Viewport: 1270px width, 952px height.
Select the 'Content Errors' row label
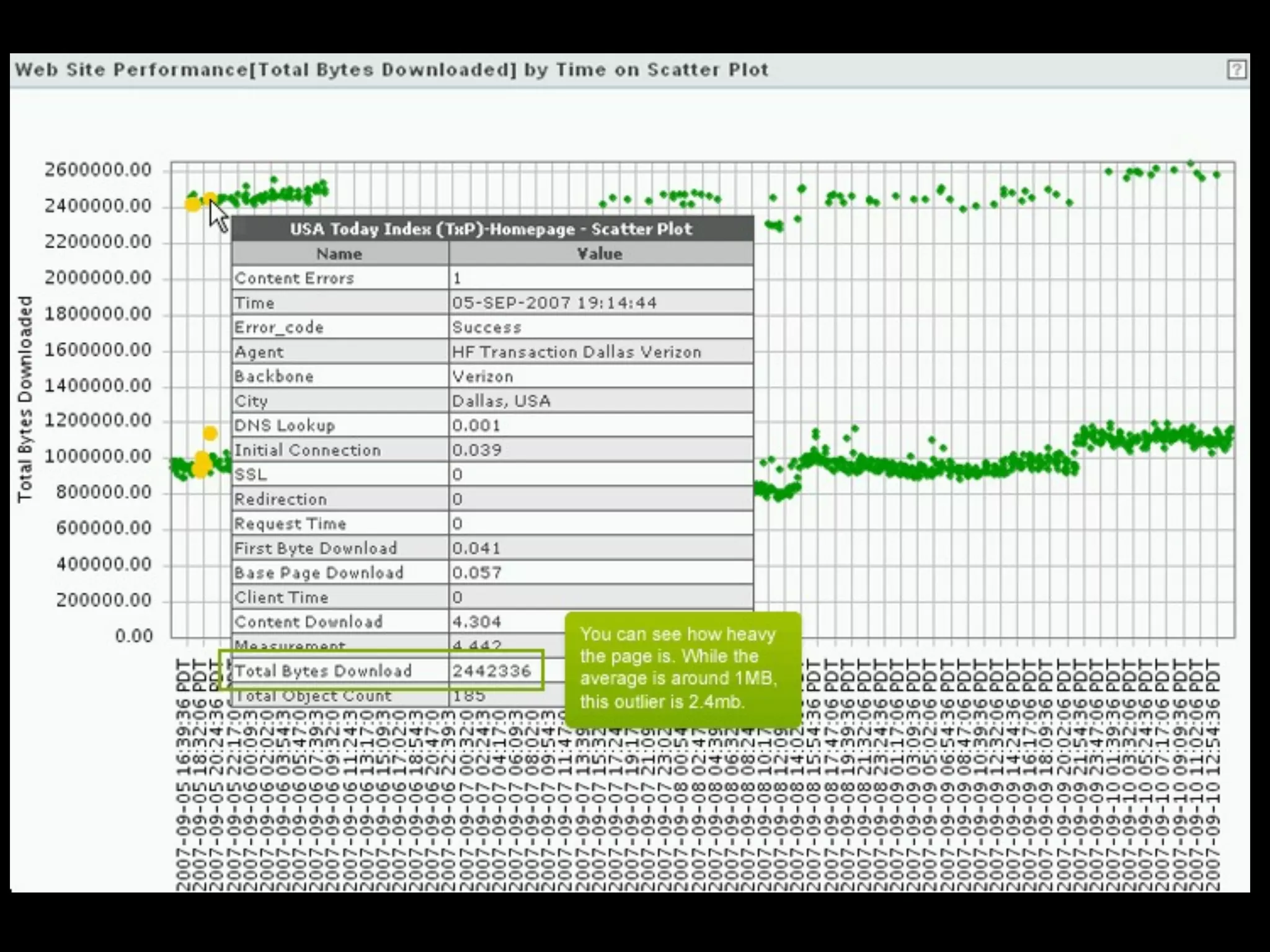point(295,278)
